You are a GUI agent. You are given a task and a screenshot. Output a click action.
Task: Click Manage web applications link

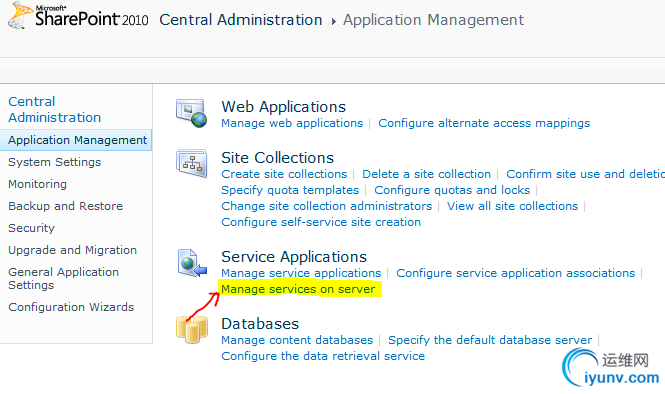[292, 123]
